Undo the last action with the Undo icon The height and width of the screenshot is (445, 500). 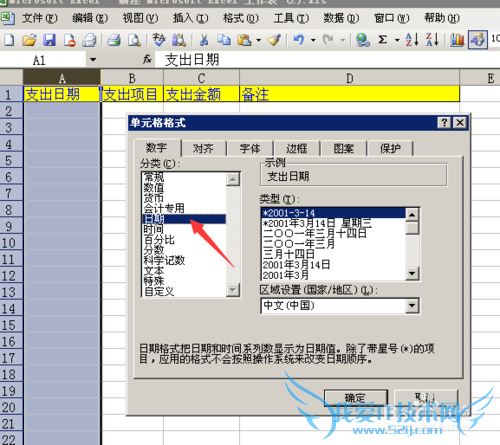(299, 40)
